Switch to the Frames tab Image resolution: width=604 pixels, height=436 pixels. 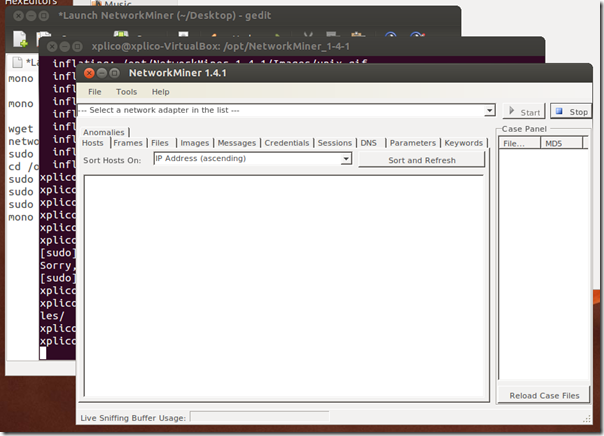[x=128, y=143]
